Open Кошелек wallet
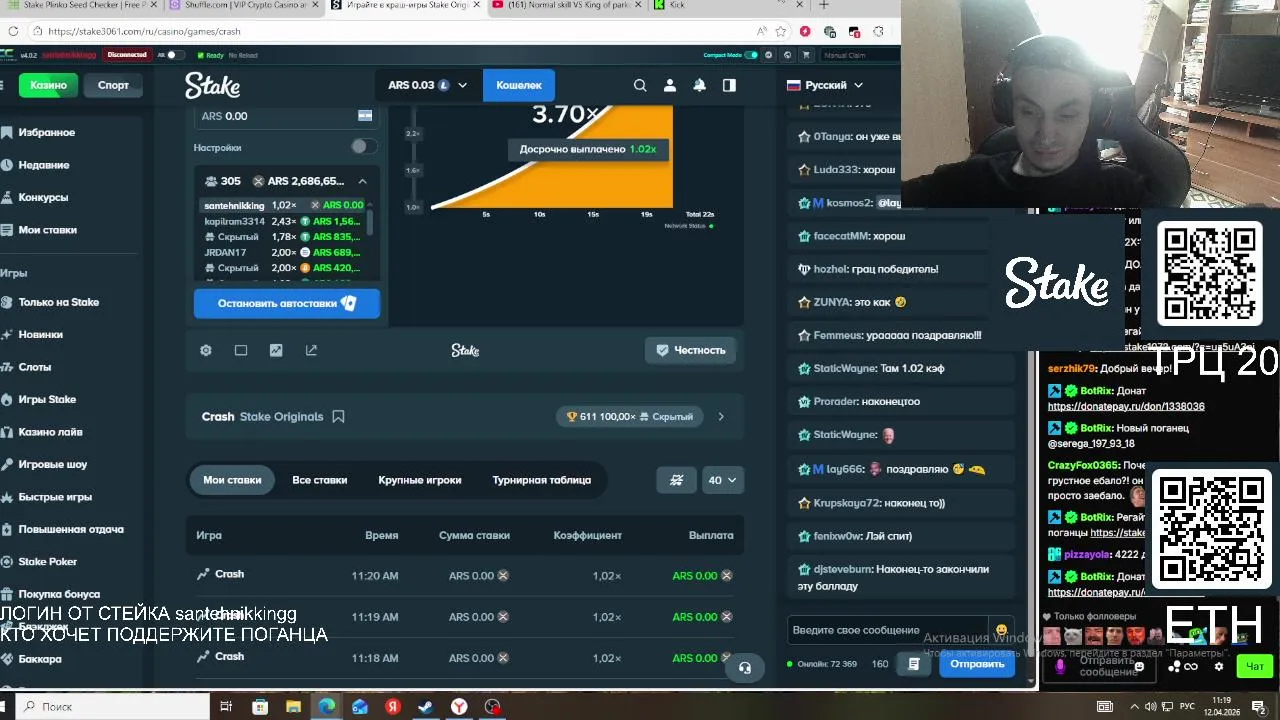1280x720 pixels. [x=519, y=85]
